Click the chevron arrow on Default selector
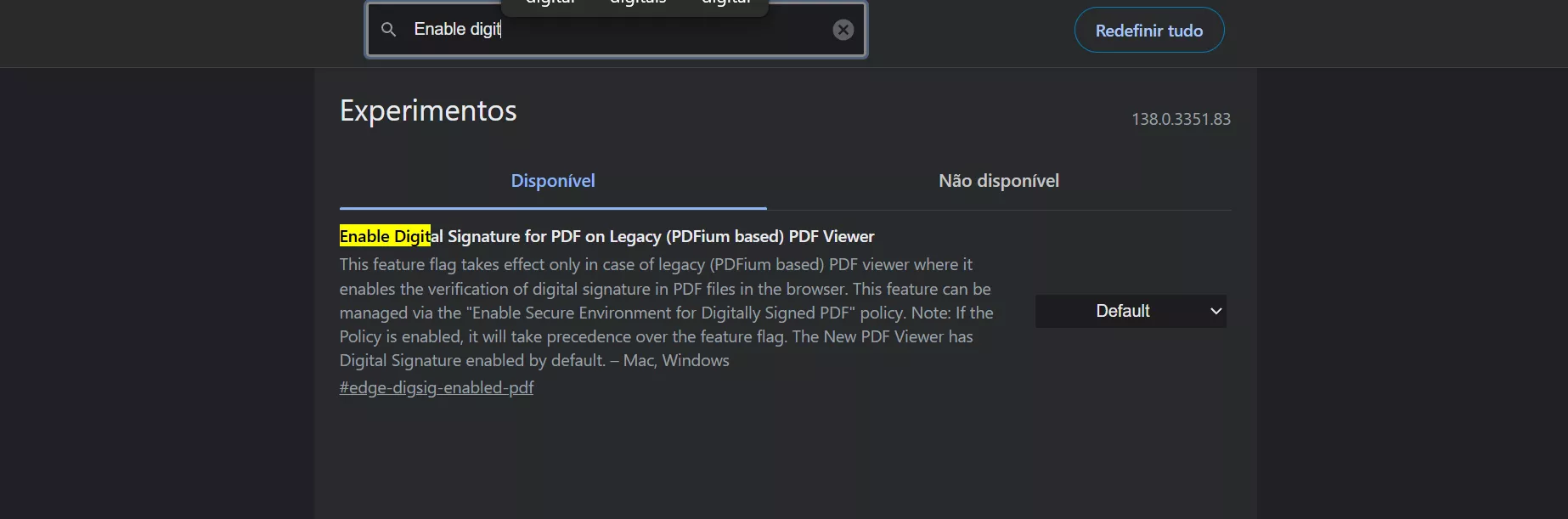 (x=1215, y=312)
